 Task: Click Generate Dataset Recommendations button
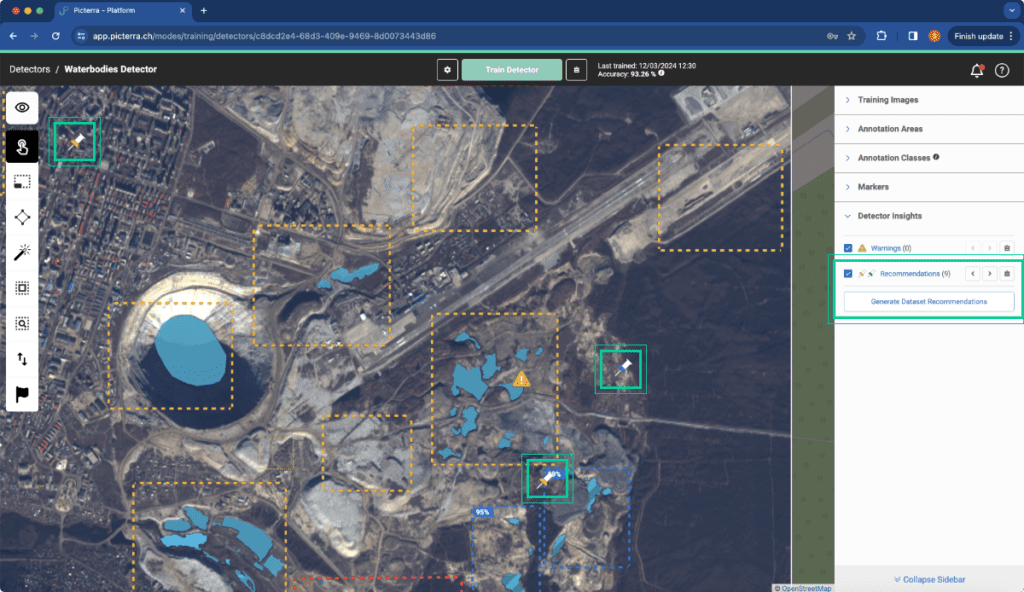click(x=929, y=302)
